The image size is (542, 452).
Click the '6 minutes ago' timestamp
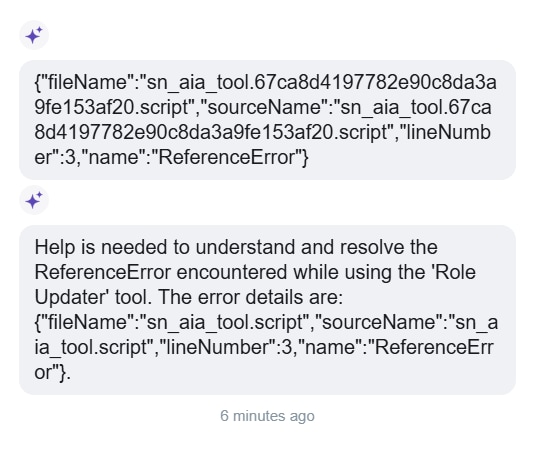coord(267,416)
